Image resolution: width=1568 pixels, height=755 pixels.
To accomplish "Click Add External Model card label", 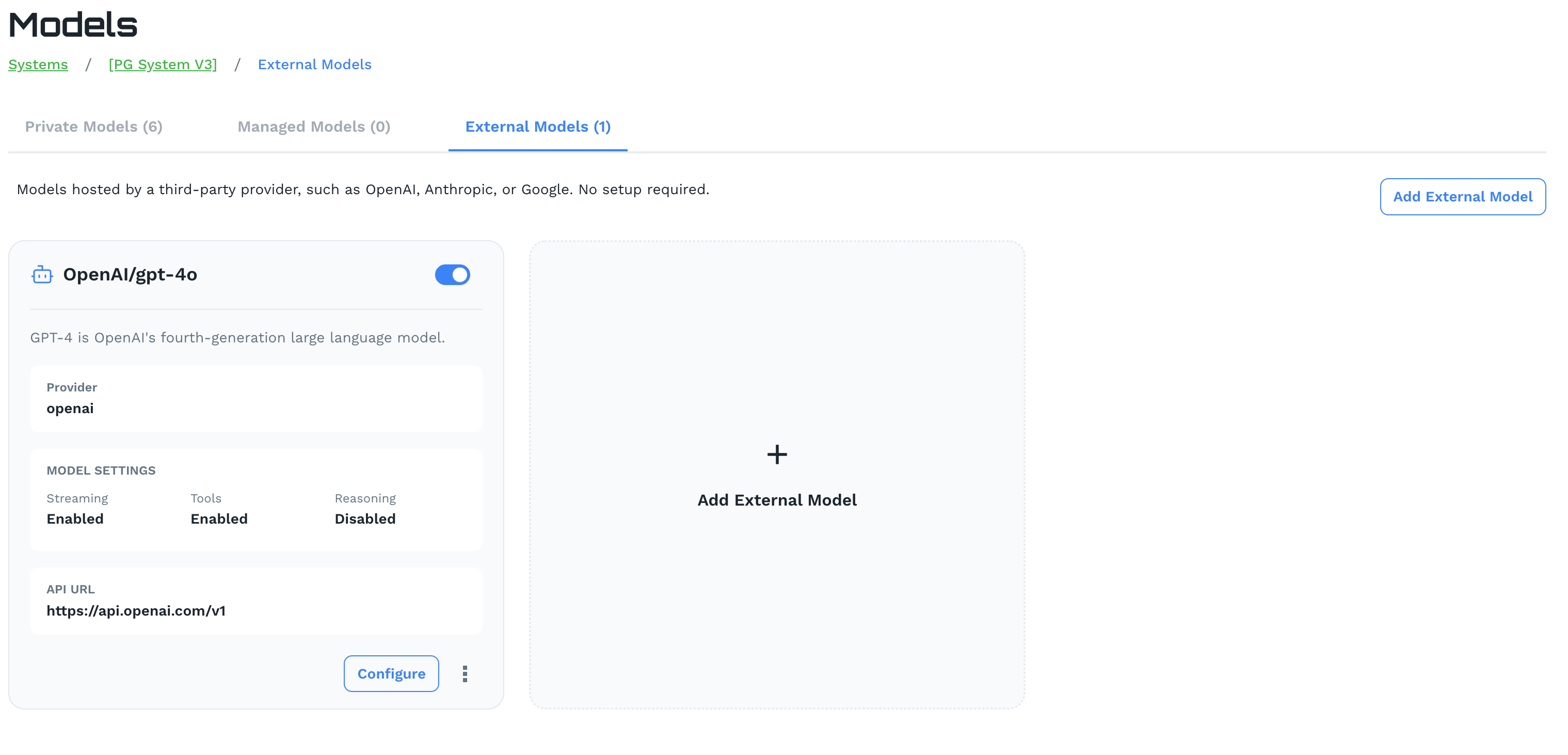I will point(777,500).
